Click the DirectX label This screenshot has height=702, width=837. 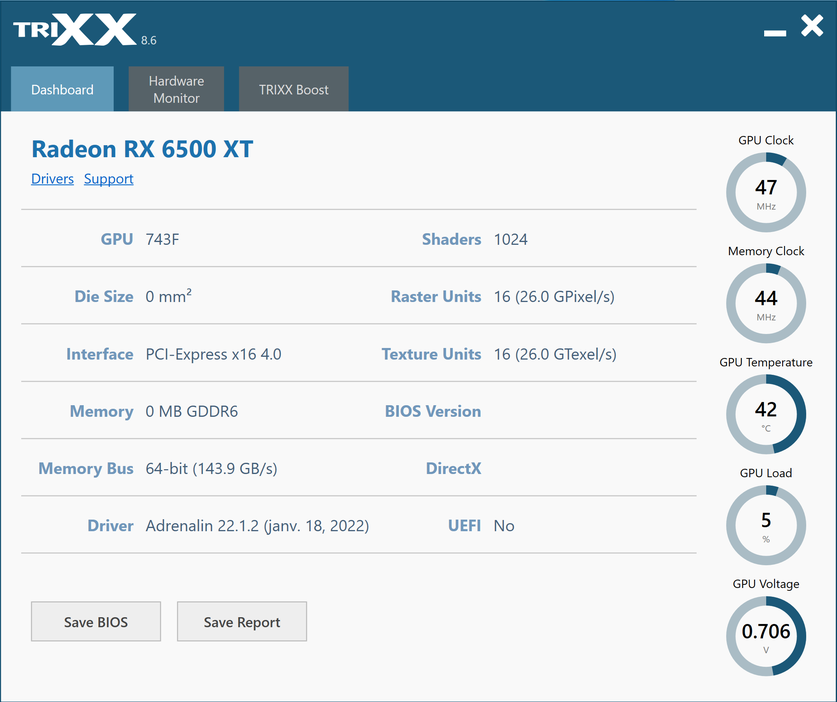453,469
